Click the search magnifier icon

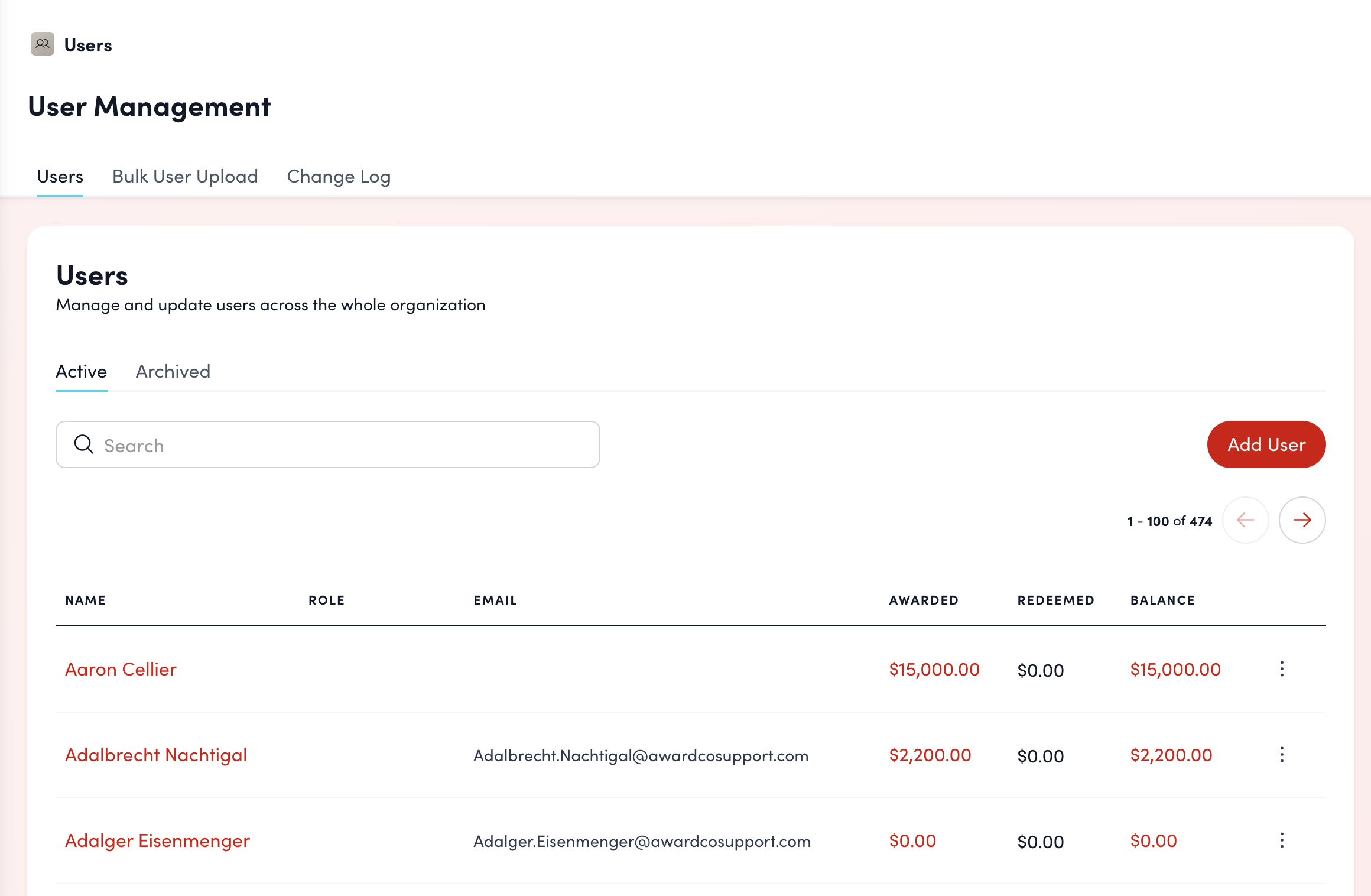[84, 444]
